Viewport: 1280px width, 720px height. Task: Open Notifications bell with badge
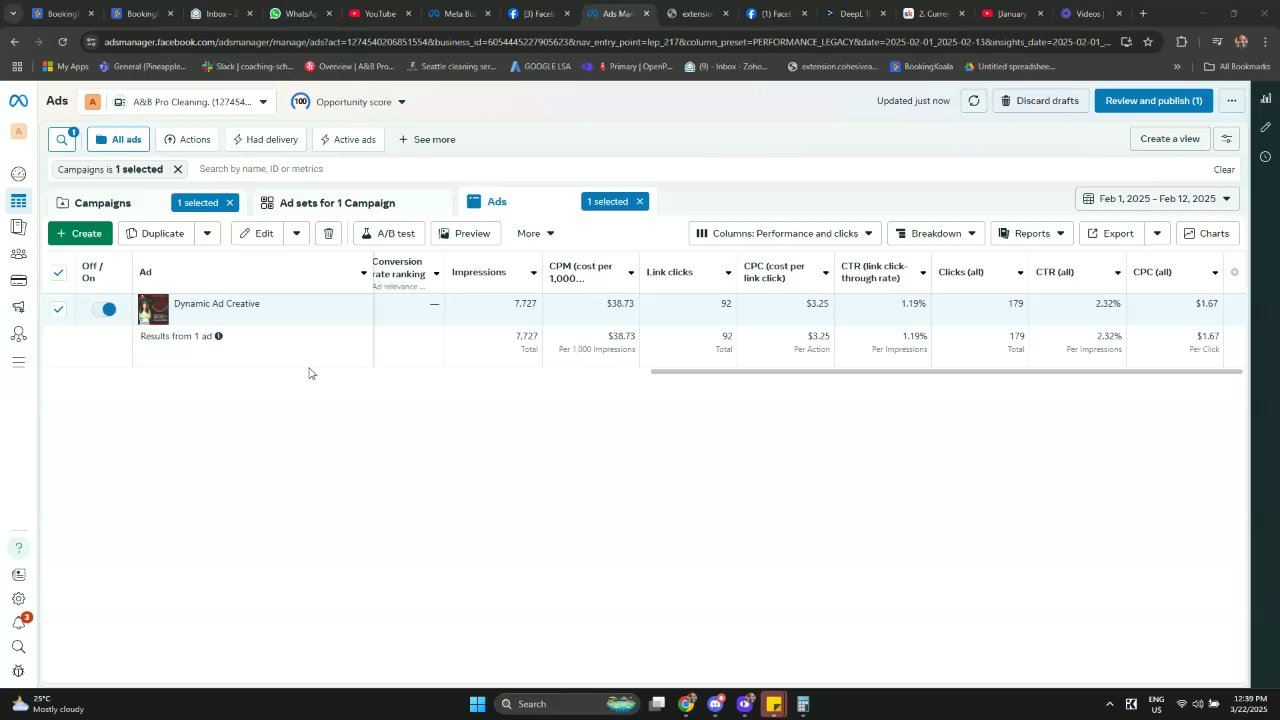pyautogui.click(x=18, y=623)
